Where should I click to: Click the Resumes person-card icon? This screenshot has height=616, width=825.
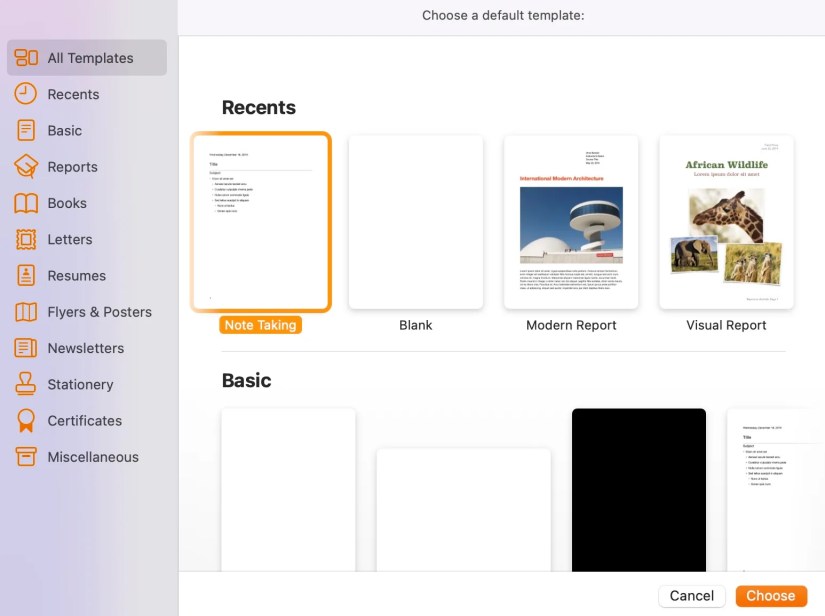[26, 275]
